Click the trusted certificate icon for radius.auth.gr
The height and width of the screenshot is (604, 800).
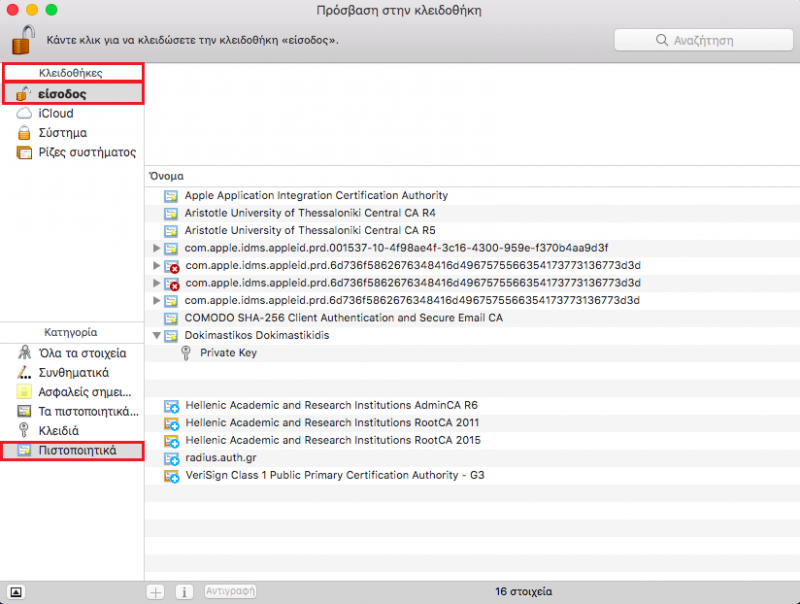tap(172, 459)
